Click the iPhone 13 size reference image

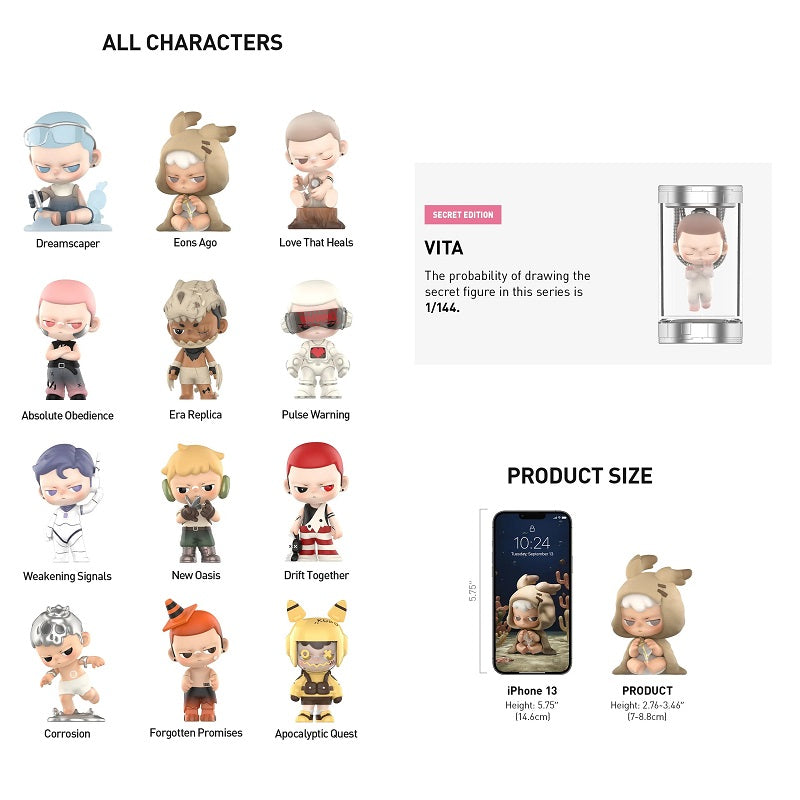pos(532,592)
